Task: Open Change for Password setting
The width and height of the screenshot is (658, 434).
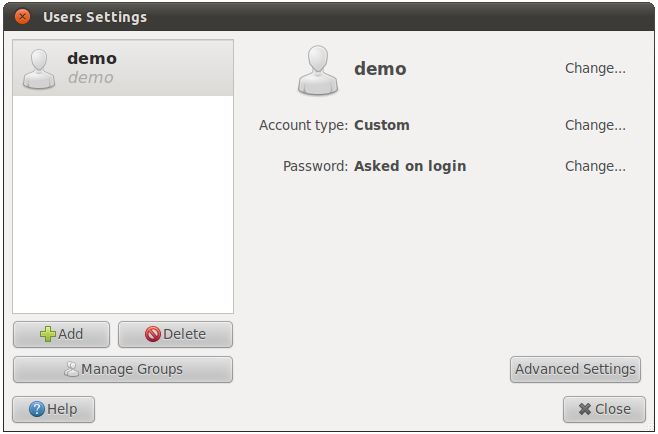Action: pyautogui.click(x=595, y=166)
